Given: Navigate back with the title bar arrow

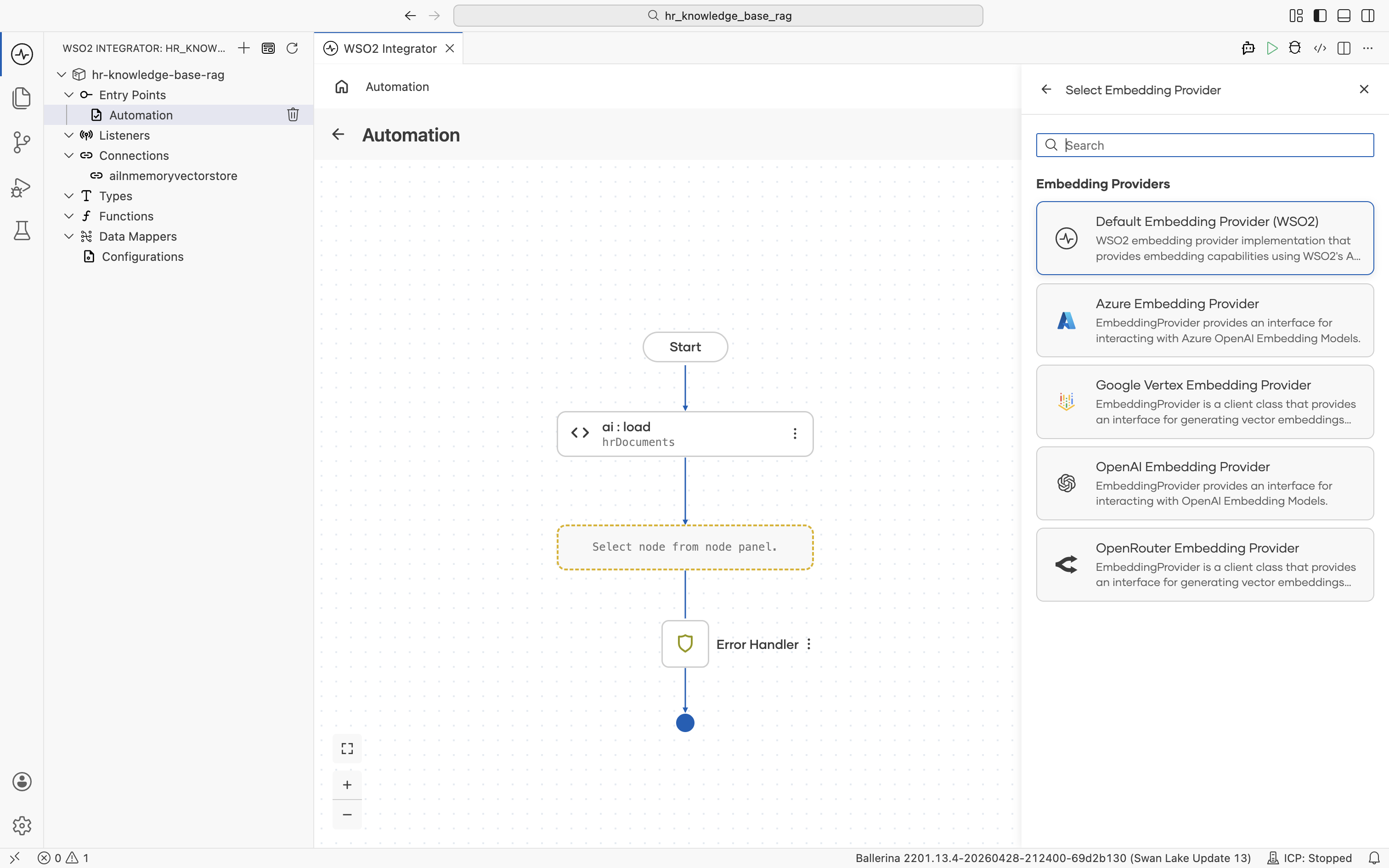Looking at the screenshot, I should (x=410, y=16).
